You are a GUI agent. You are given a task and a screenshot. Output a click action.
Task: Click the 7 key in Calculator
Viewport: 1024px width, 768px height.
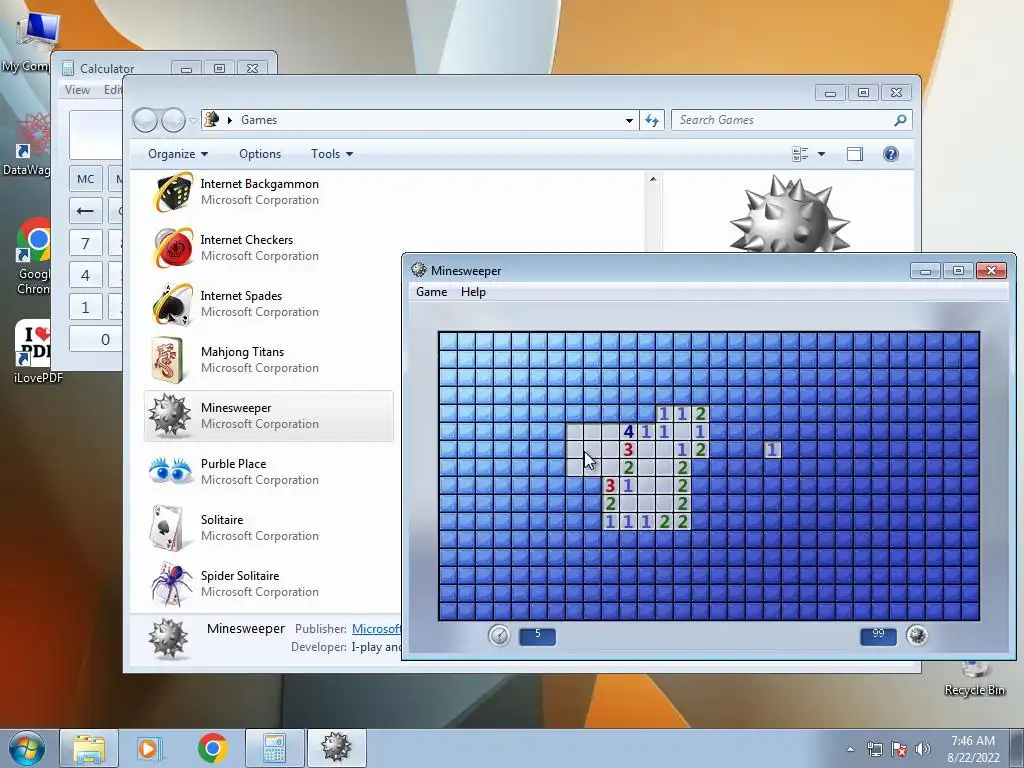[x=86, y=244]
